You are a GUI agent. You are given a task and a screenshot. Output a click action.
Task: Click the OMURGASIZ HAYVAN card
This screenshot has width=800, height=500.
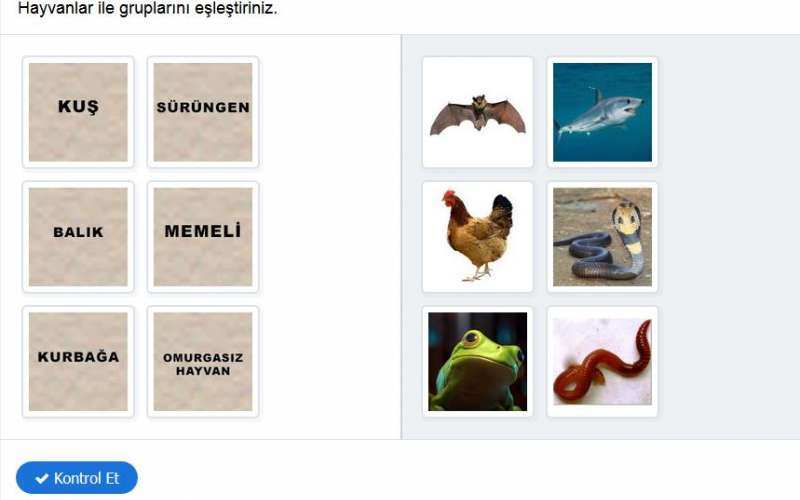pos(203,361)
